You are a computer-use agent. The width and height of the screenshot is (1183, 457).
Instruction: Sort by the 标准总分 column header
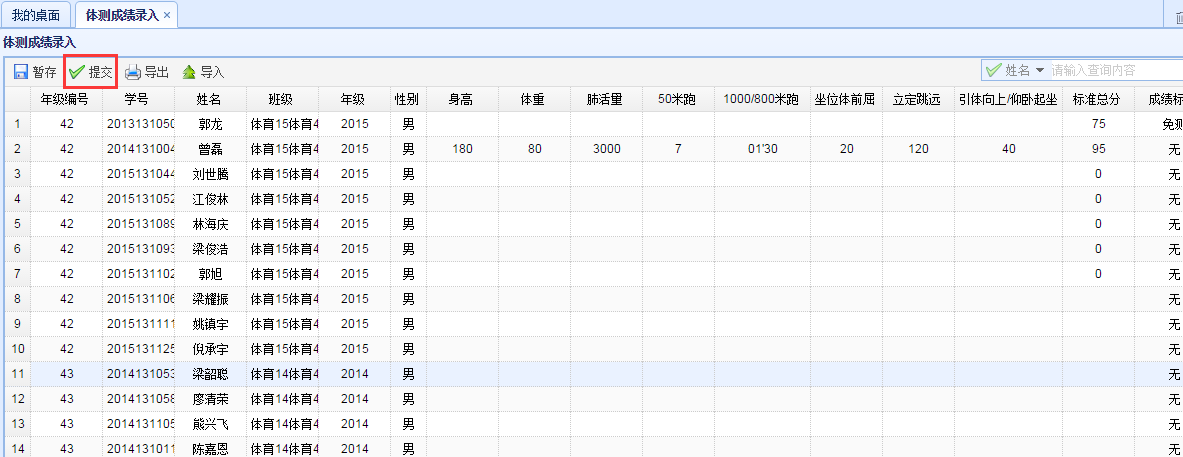tap(1097, 99)
